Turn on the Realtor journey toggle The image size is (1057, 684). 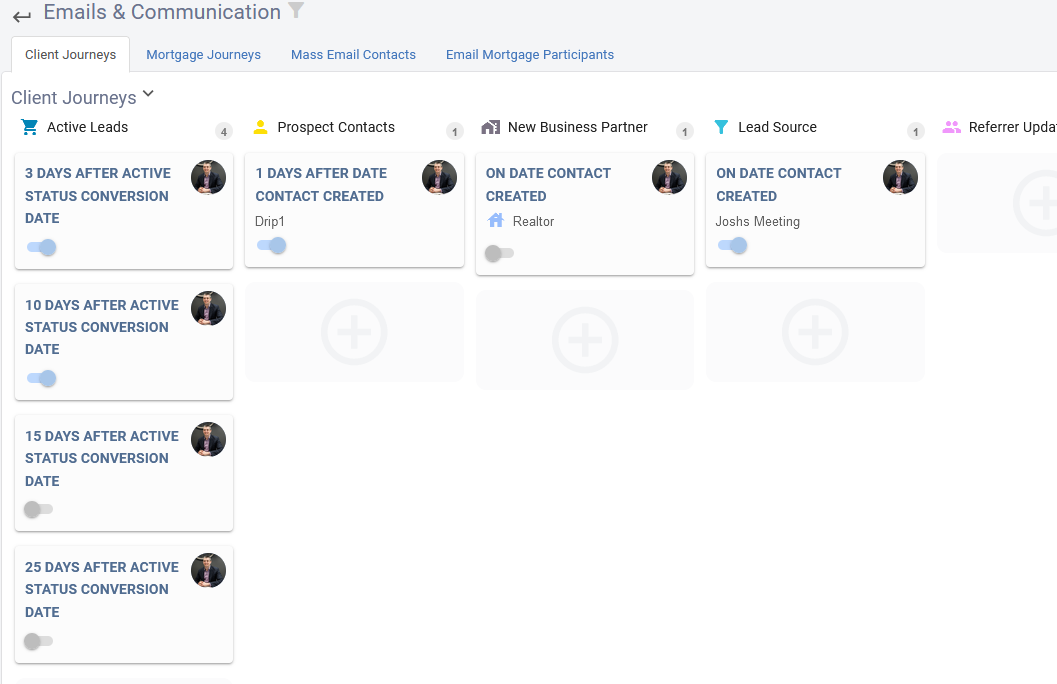pyautogui.click(x=499, y=253)
